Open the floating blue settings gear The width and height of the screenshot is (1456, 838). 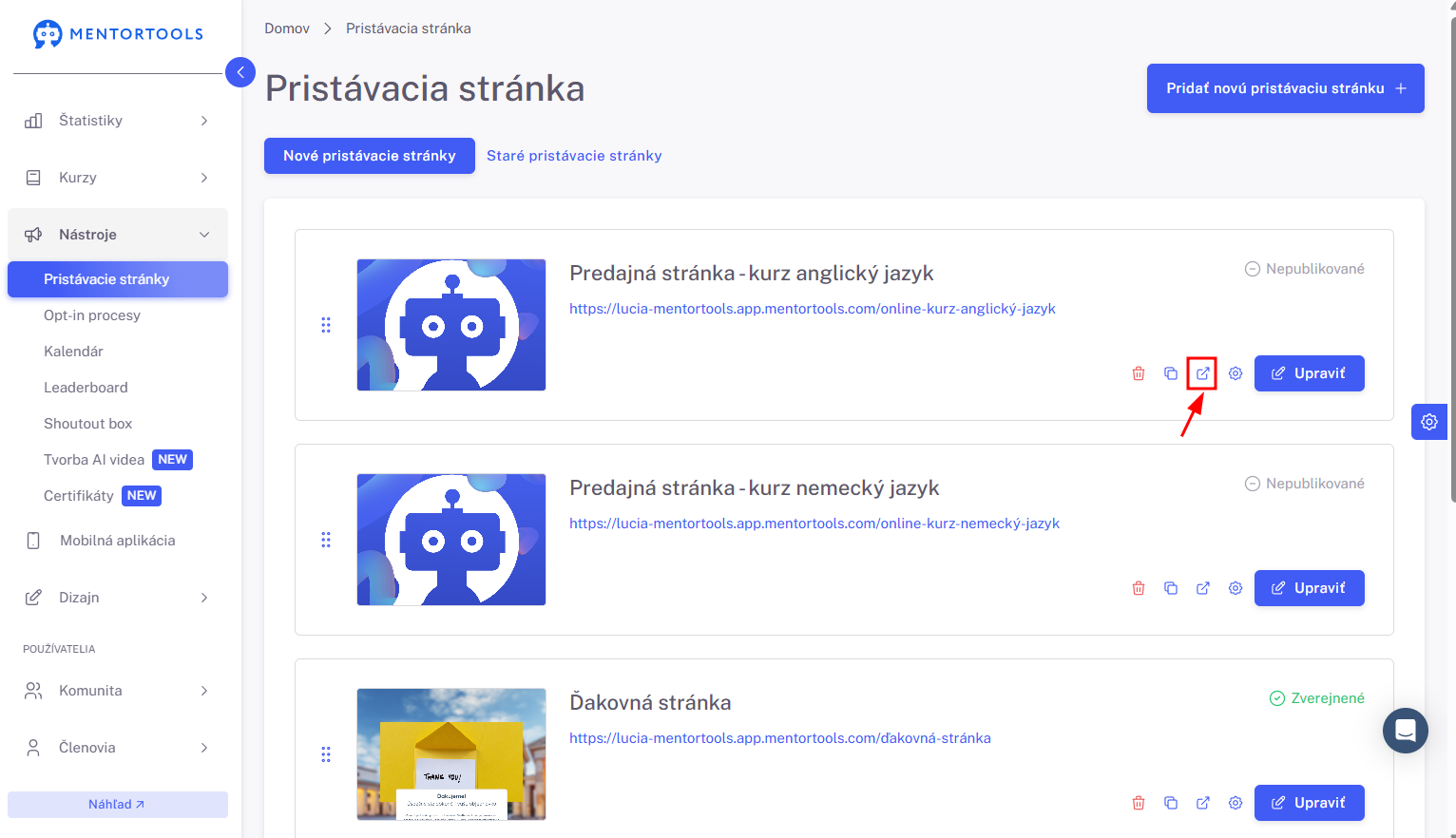coord(1429,422)
